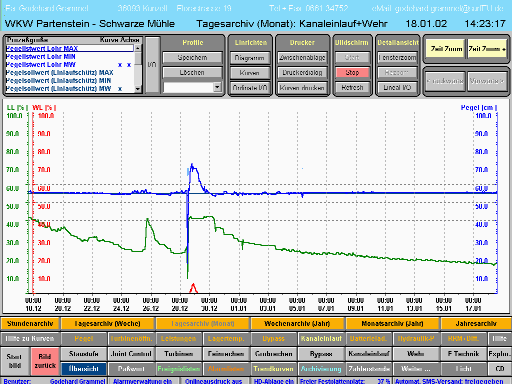
Task: Click the CD button
Action: [500, 369]
